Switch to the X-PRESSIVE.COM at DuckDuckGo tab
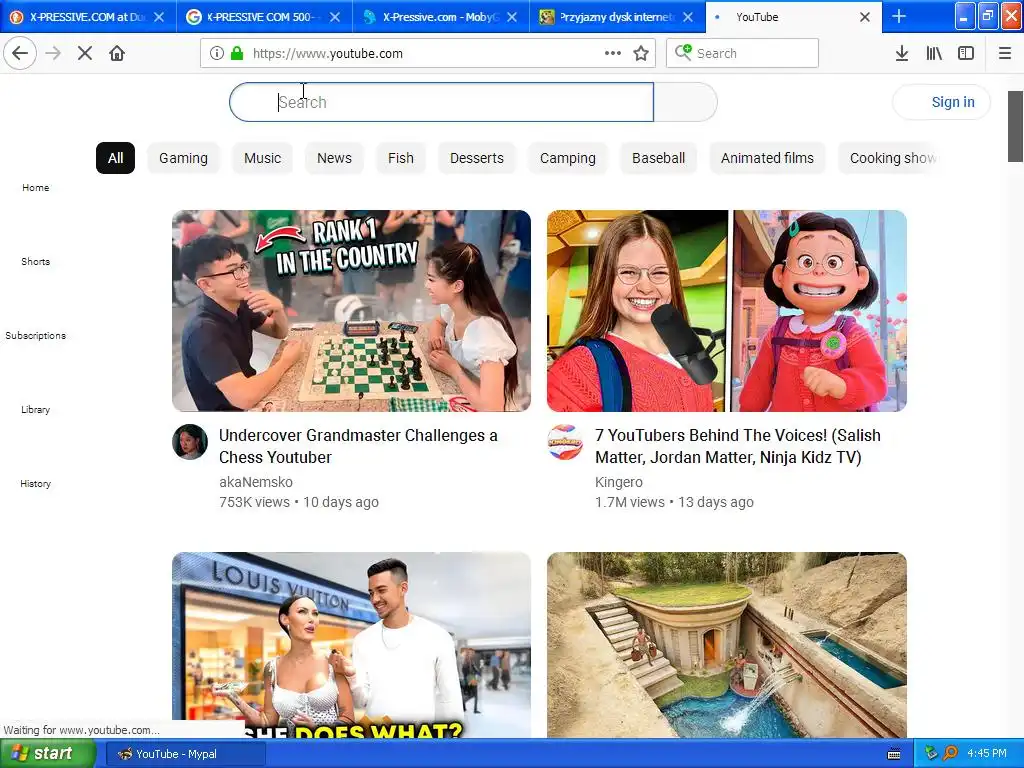 point(88,17)
